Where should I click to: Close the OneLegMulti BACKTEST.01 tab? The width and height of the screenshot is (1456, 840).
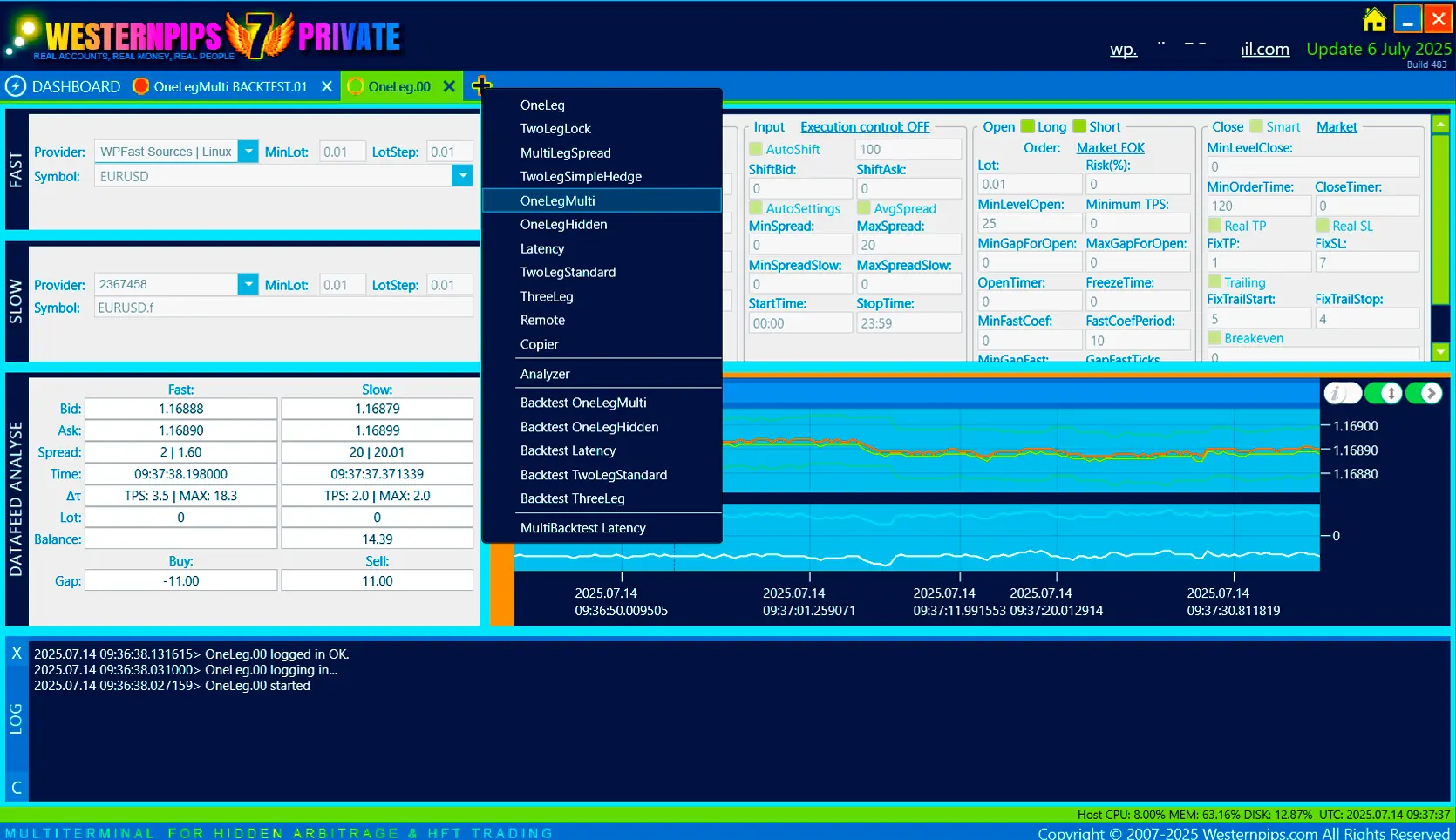327,86
